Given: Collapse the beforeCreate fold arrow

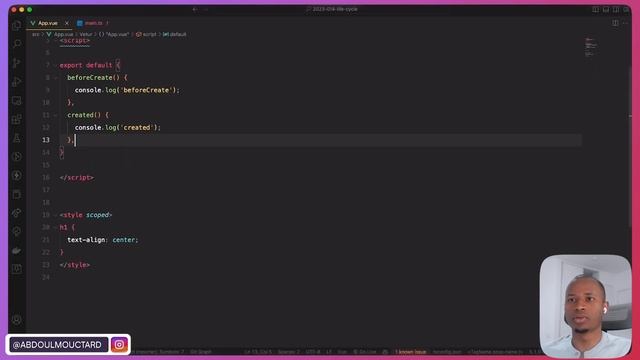Looking at the screenshot, I should coord(56,78).
